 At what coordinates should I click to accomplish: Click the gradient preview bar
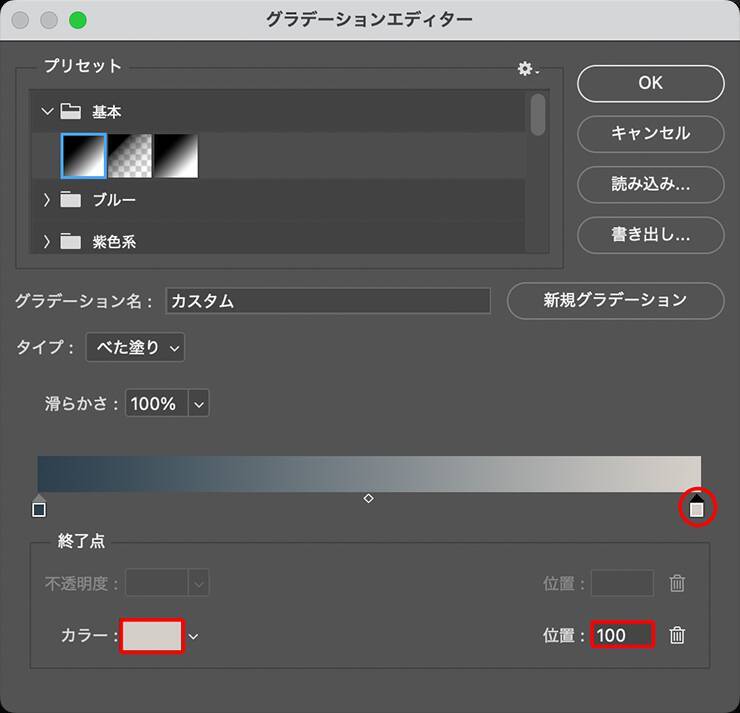(x=369, y=474)
